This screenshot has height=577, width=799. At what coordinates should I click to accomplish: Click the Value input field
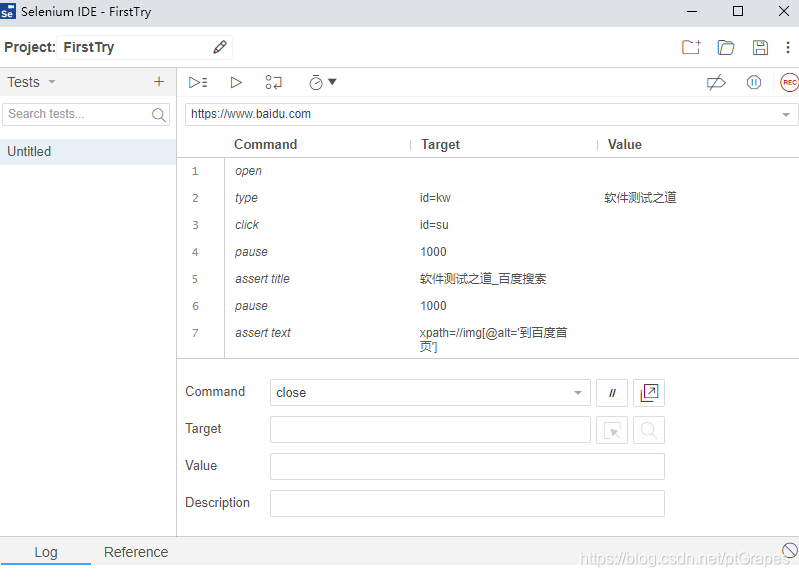[x=467, y=466]
